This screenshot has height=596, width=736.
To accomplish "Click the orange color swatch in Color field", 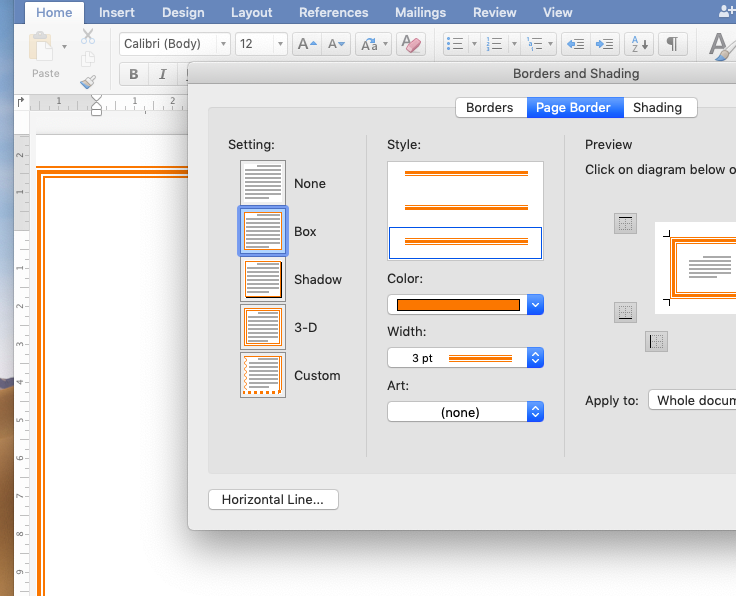I will [458, 305].
